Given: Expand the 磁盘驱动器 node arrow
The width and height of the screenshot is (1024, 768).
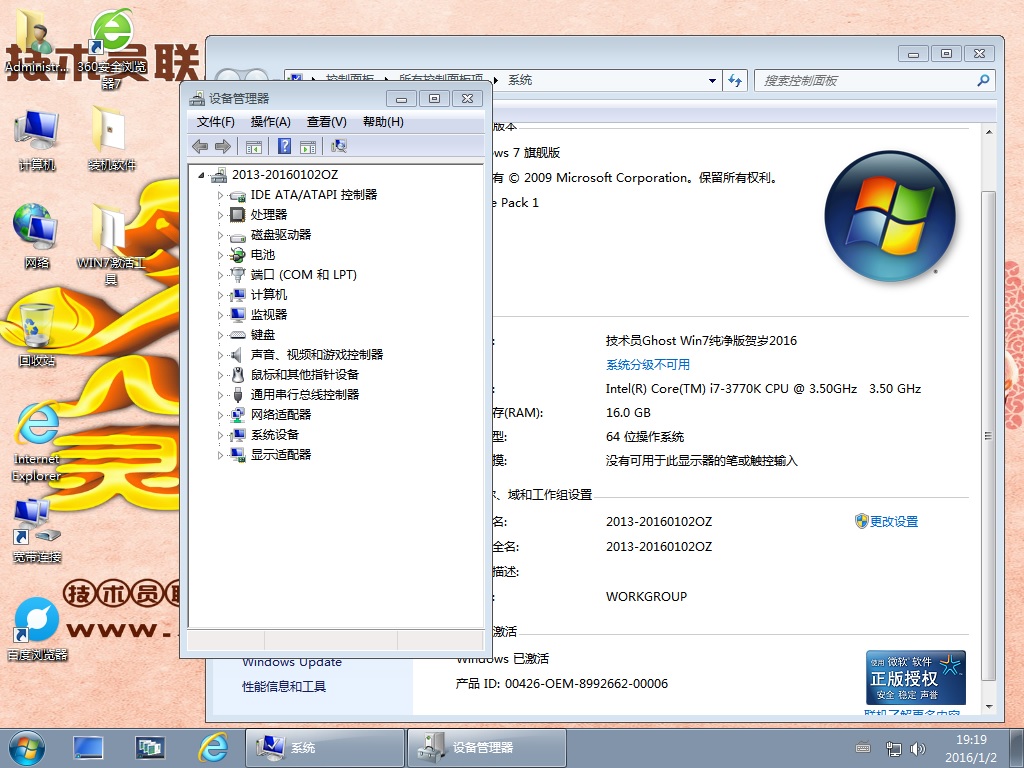Looking at the screenshot, I should [220, 235].
